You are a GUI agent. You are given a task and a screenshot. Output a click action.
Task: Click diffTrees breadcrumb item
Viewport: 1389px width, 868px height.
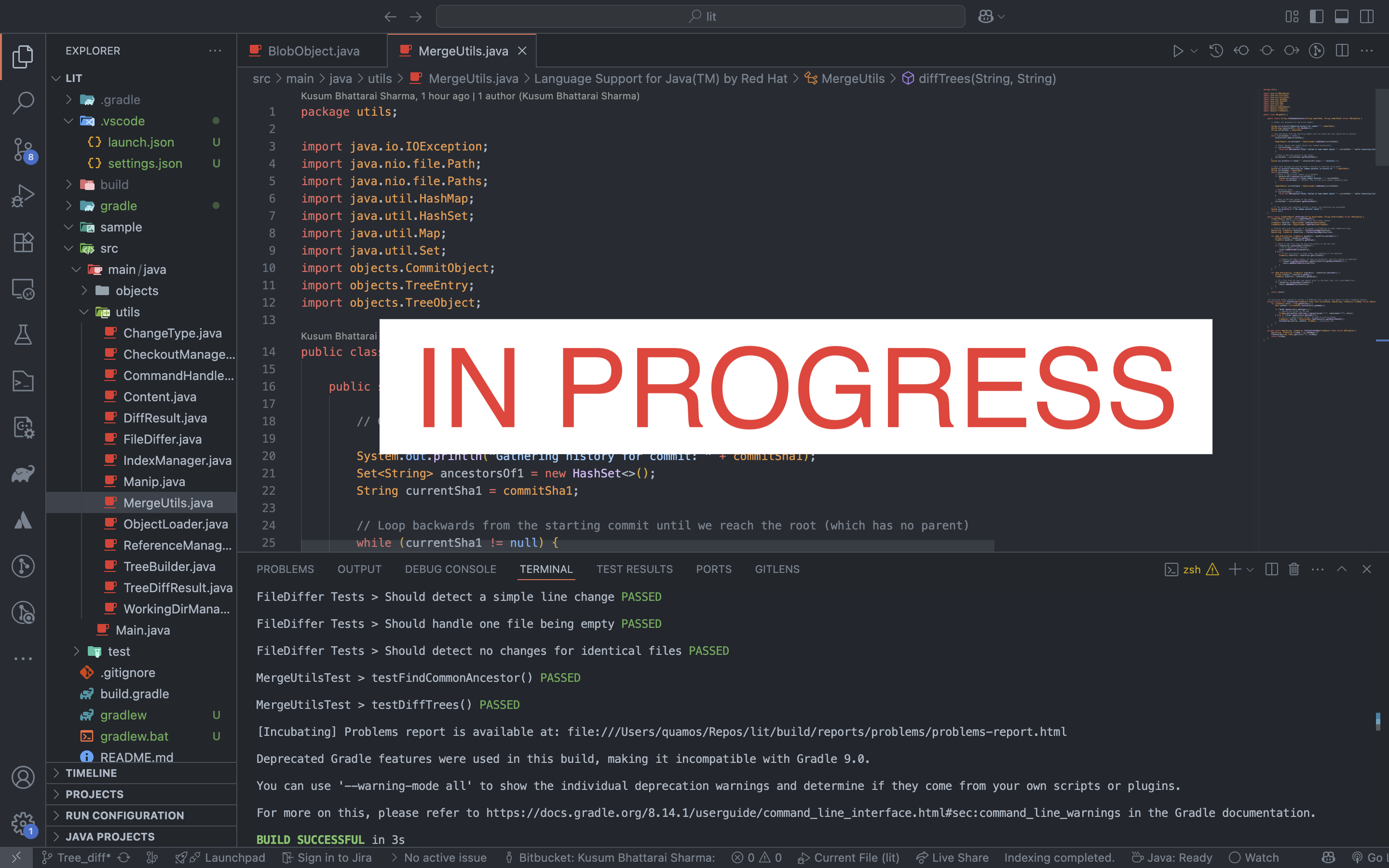tap(979, 78)
